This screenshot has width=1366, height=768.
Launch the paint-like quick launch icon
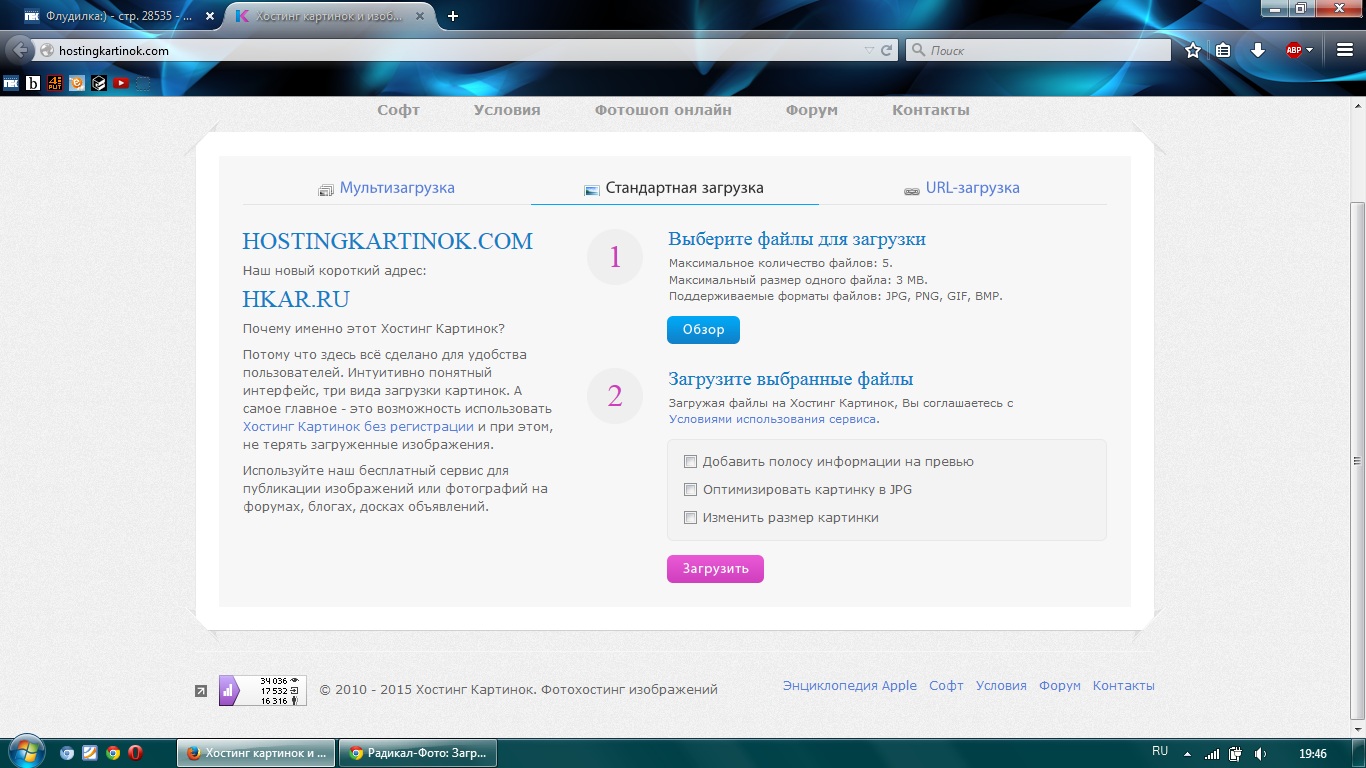click(x=90, y=753)
